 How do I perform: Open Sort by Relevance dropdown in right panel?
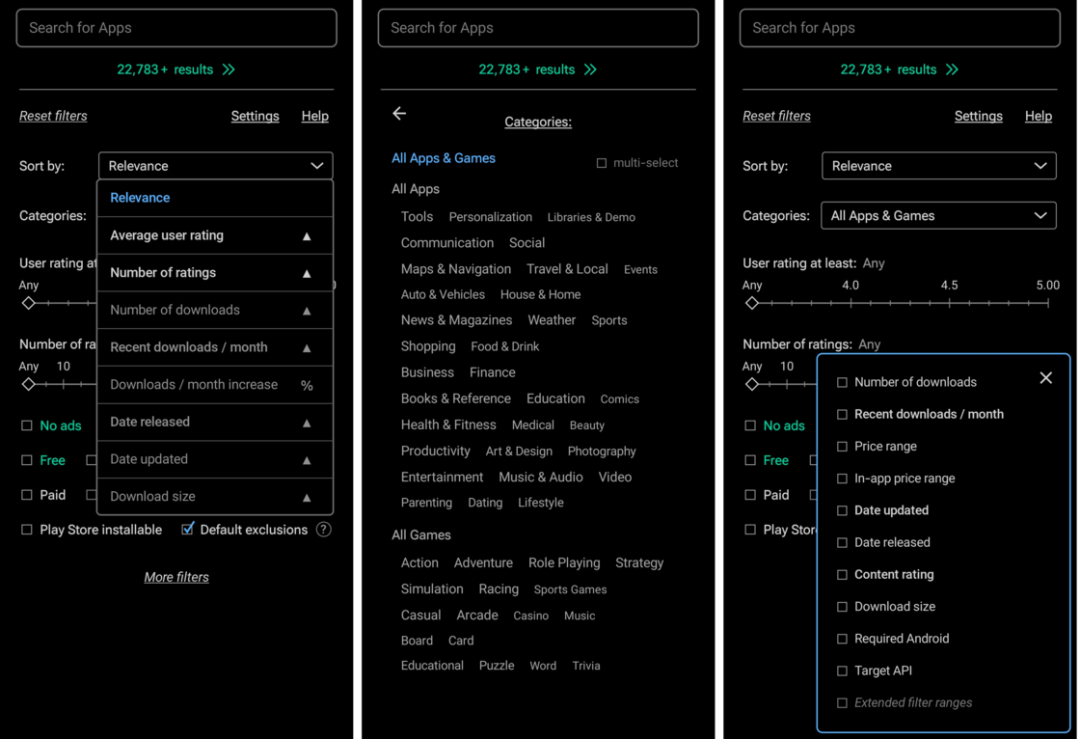click(939, 166)
